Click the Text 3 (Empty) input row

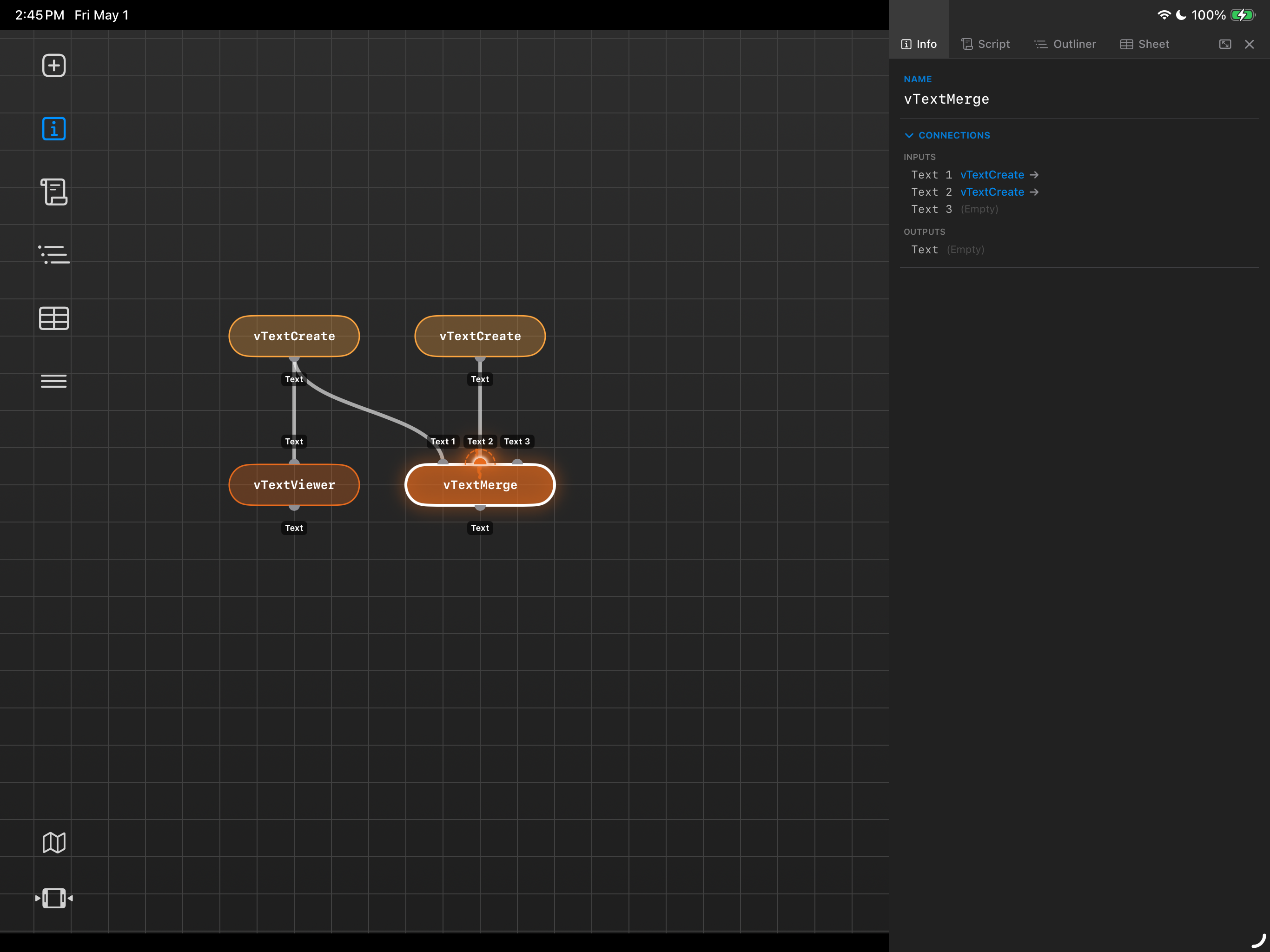point(954,209)
